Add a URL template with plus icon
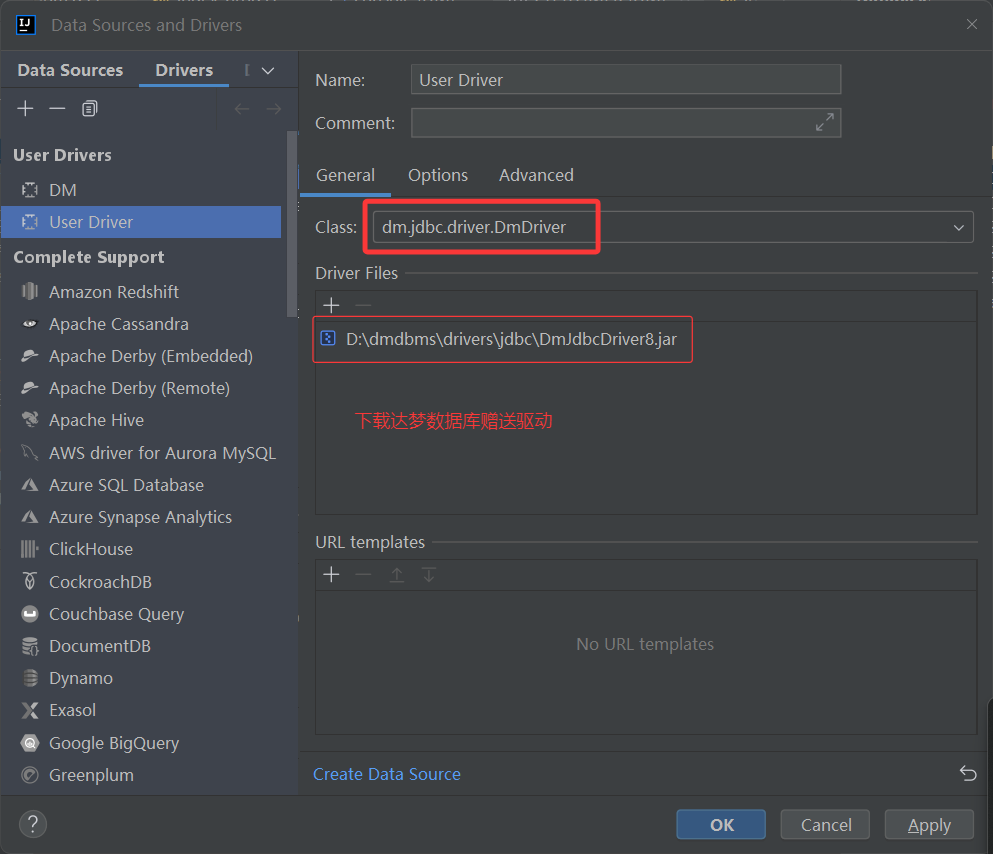This screenshot has width=993, height=854. click(x=331, y=575)
